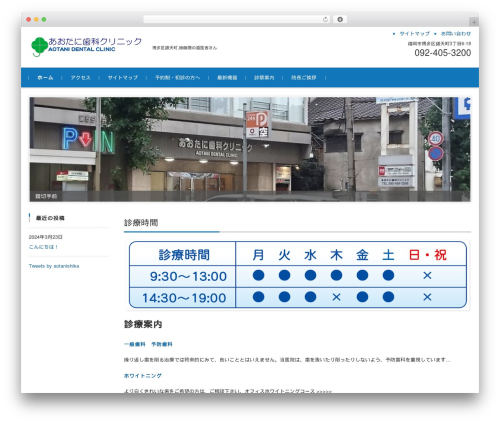Image resolution: width=500 pixels, height=423 pixels.
Task: Open a new tab with plus button
Action: click(x=474, y=22)
